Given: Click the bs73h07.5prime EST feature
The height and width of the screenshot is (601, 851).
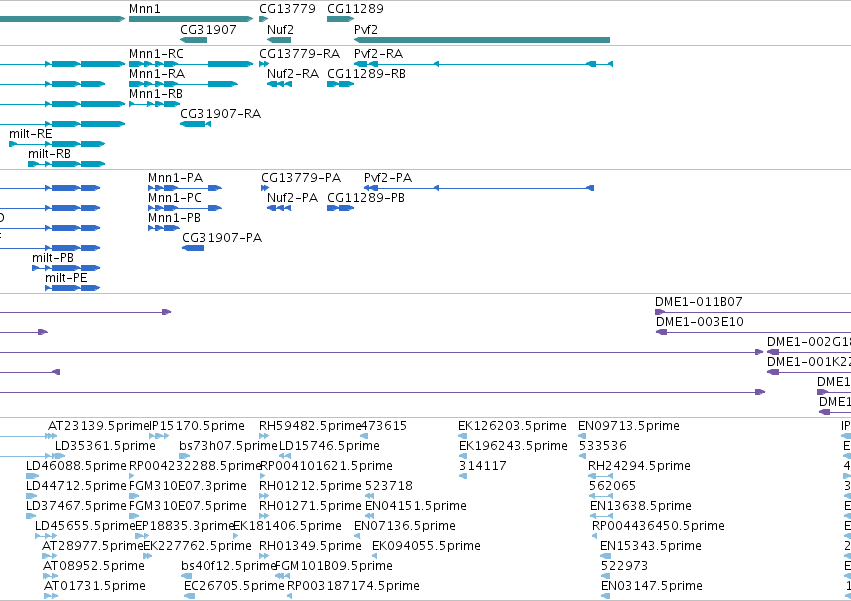Looking at the screenshot, I should 185,456.
